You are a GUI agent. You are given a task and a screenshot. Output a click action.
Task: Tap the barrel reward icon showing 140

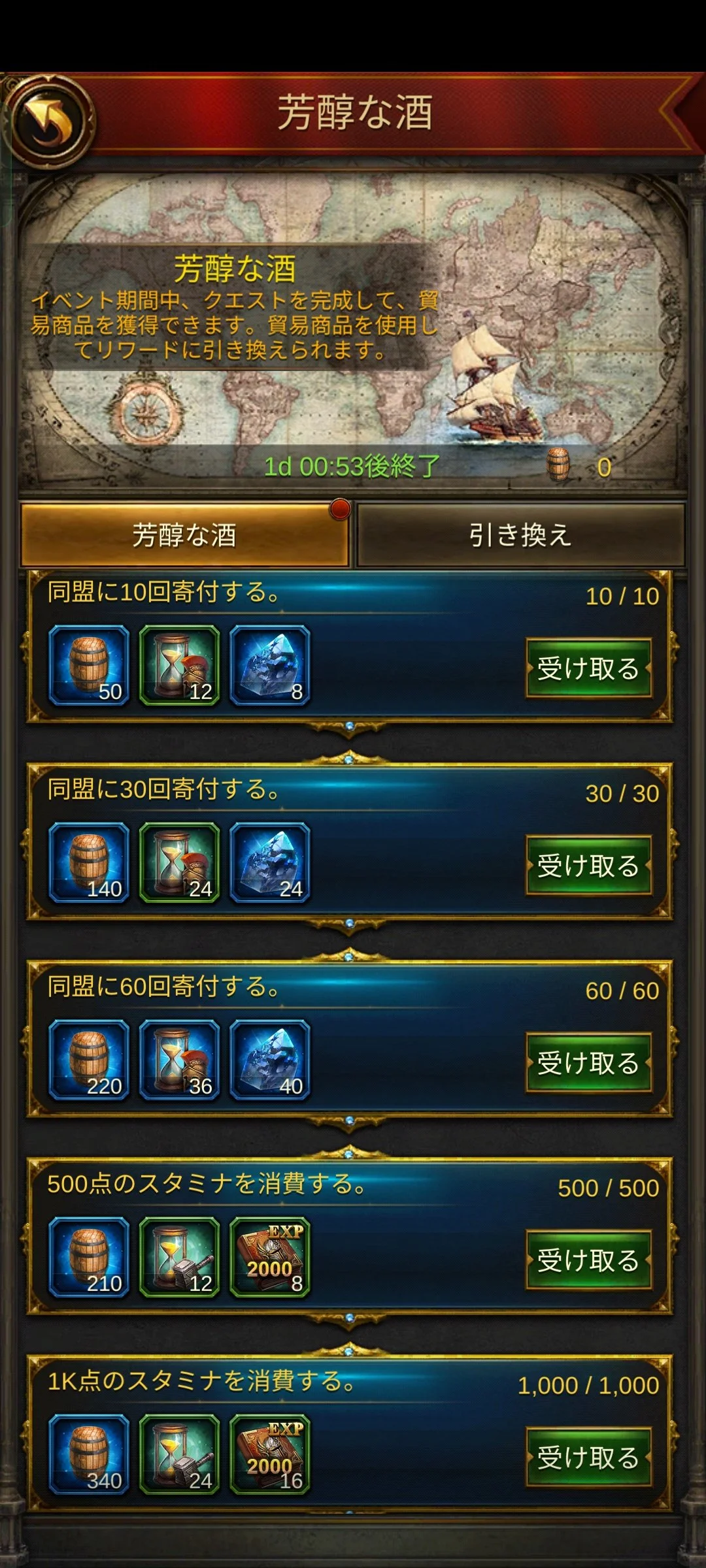pyautogui.click(x=89, y=863)
